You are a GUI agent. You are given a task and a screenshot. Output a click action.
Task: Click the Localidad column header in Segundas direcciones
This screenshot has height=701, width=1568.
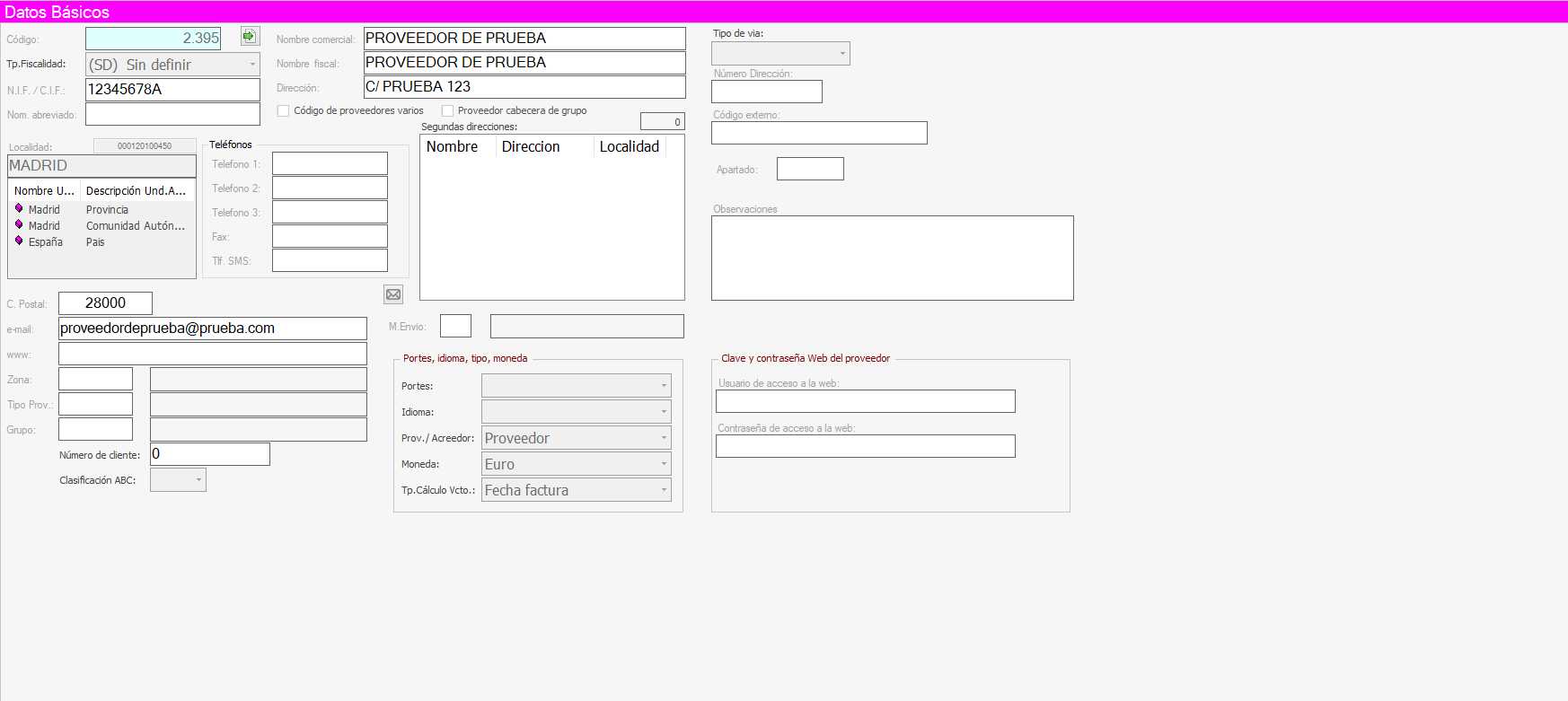pyautogui.click(x=629, y=147)
